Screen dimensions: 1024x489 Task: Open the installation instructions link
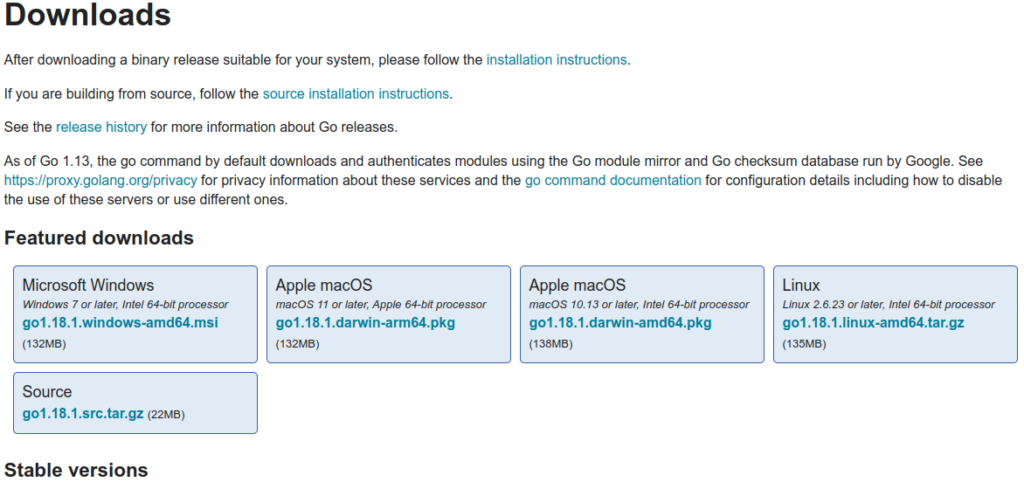(557, 60)
